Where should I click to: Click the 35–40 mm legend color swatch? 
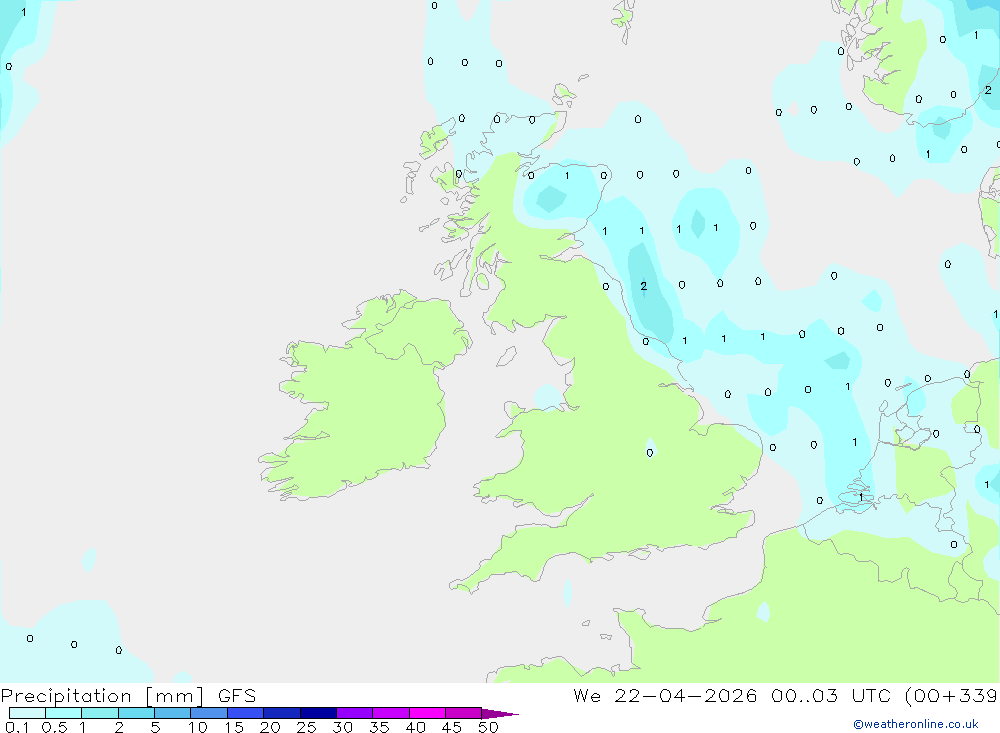coord(391,713)
